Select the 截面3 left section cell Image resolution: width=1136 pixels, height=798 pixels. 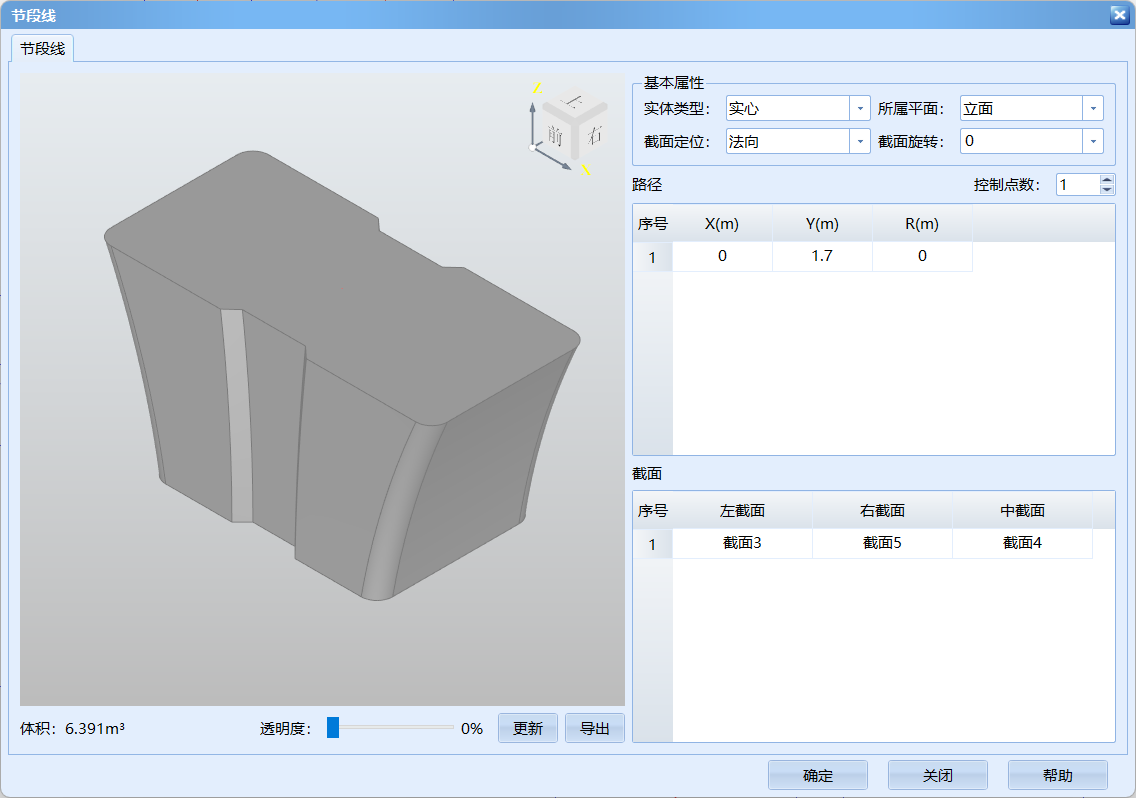[x=742, y=544]
